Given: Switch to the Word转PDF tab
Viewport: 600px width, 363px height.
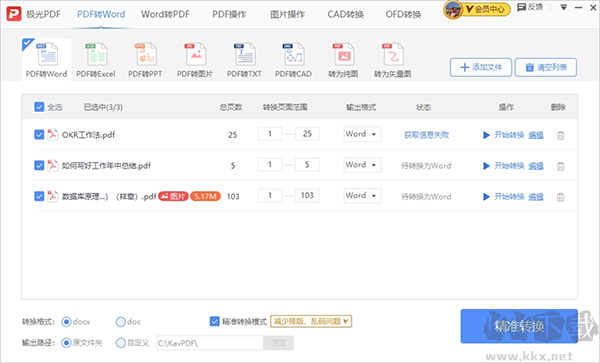Looking at the screenshot, I should click(x=165, y=15).
